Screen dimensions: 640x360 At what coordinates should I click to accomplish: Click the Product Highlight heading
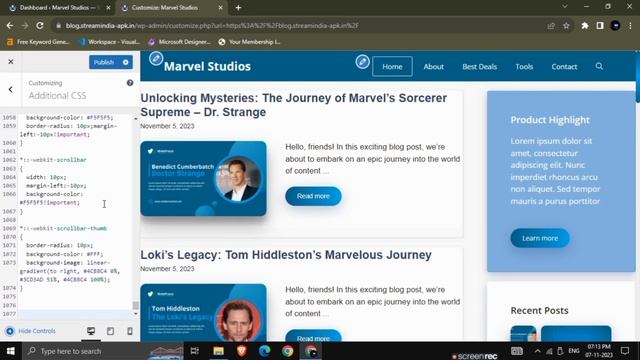tap(550, 120)
